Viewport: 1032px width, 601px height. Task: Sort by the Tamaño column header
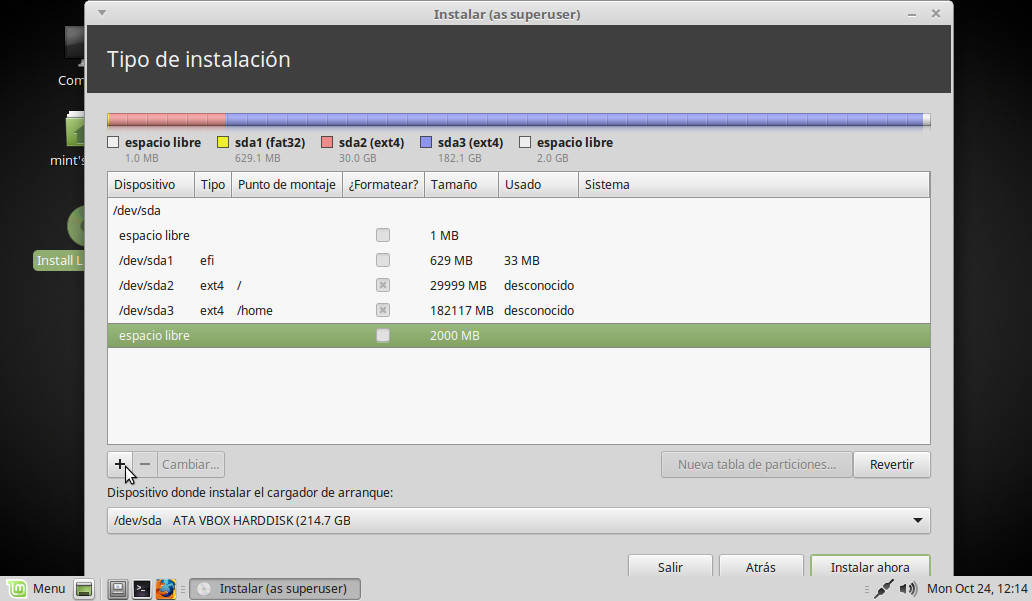(460, 185)
